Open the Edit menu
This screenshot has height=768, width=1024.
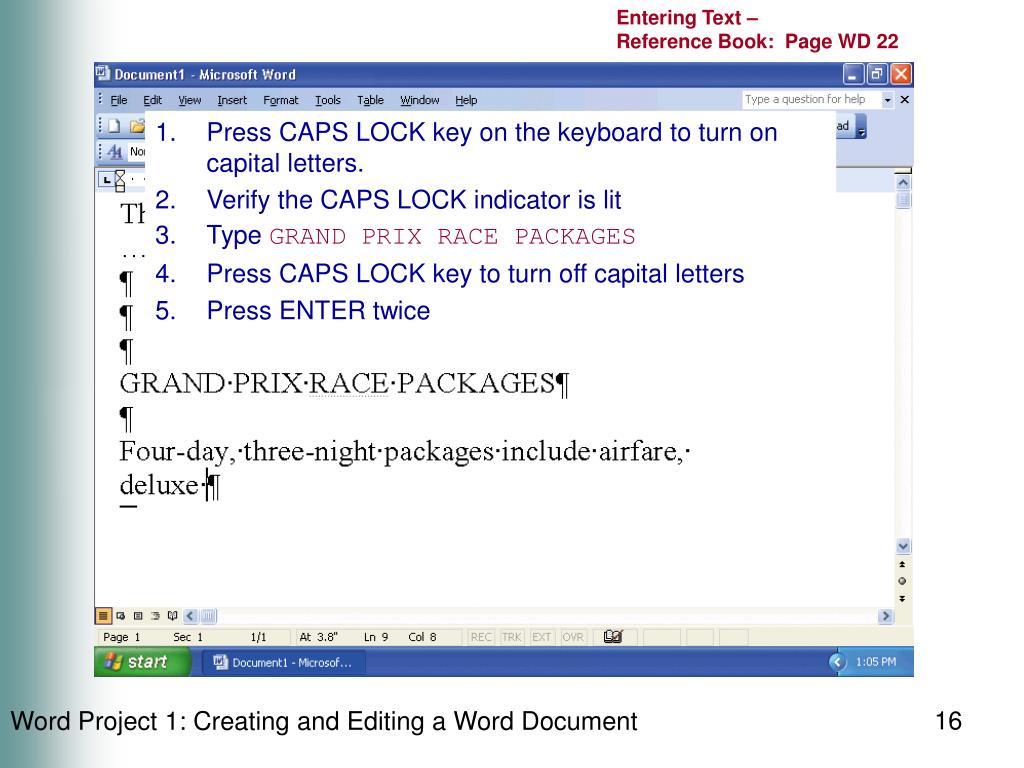[153, 100]
